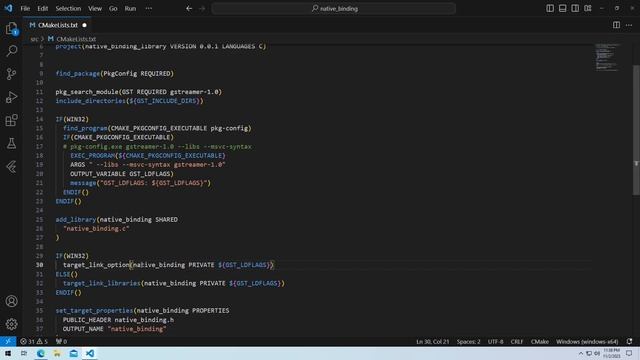This screenshot has width=640, height=360.
Task: Open the Go menu
Action: 113,8
